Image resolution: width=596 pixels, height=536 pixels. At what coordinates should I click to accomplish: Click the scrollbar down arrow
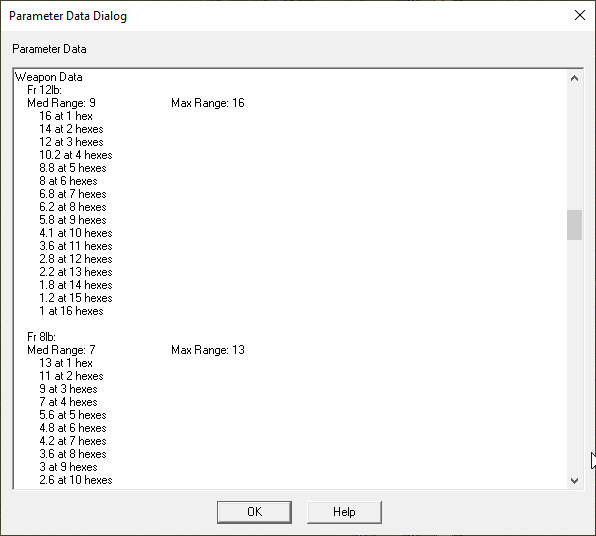(574, 481)
